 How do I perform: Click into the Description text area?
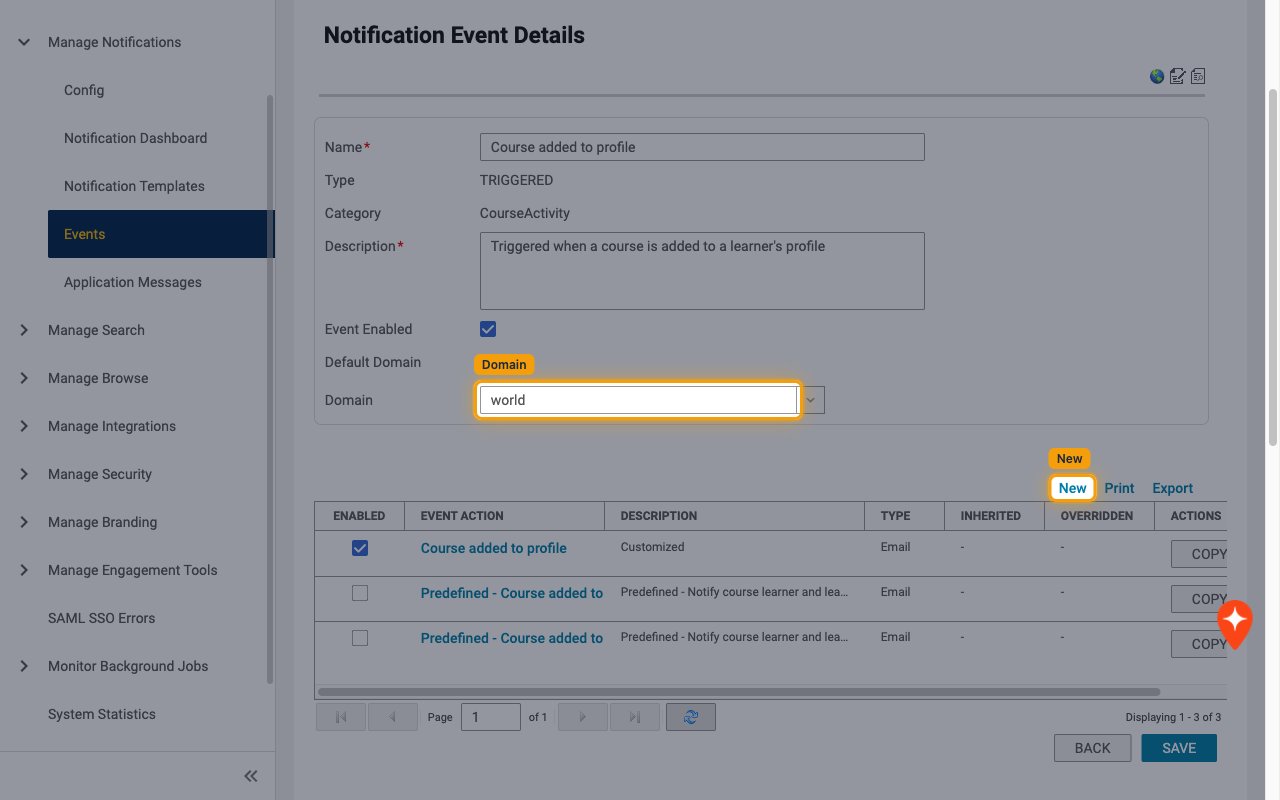click(702, 271)
